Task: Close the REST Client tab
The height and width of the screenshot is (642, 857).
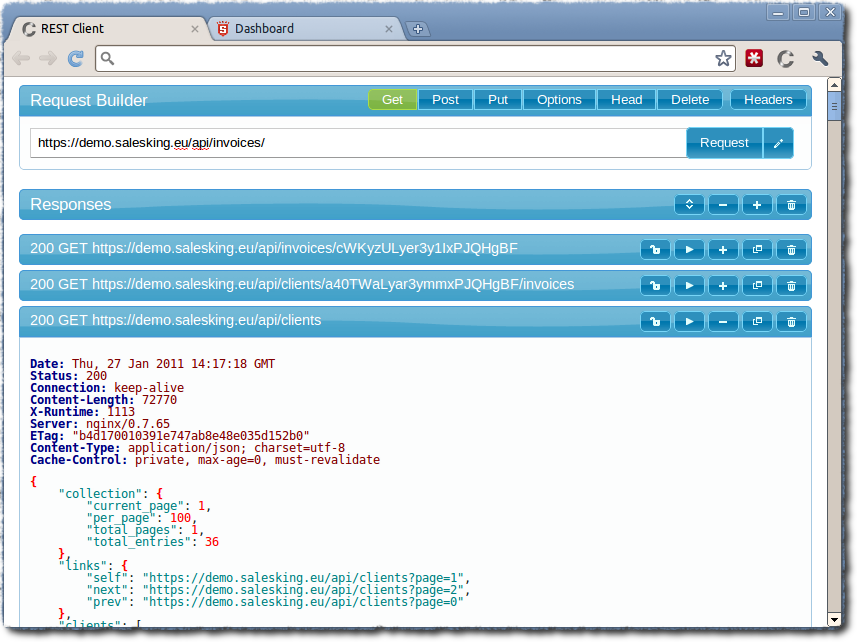Action: (195, 29)
